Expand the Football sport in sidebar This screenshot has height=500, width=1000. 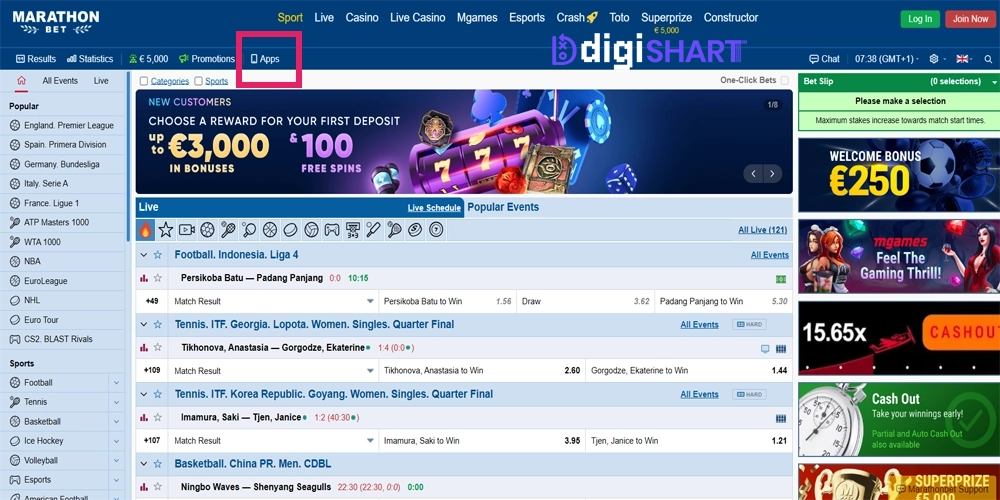point(116,383)
